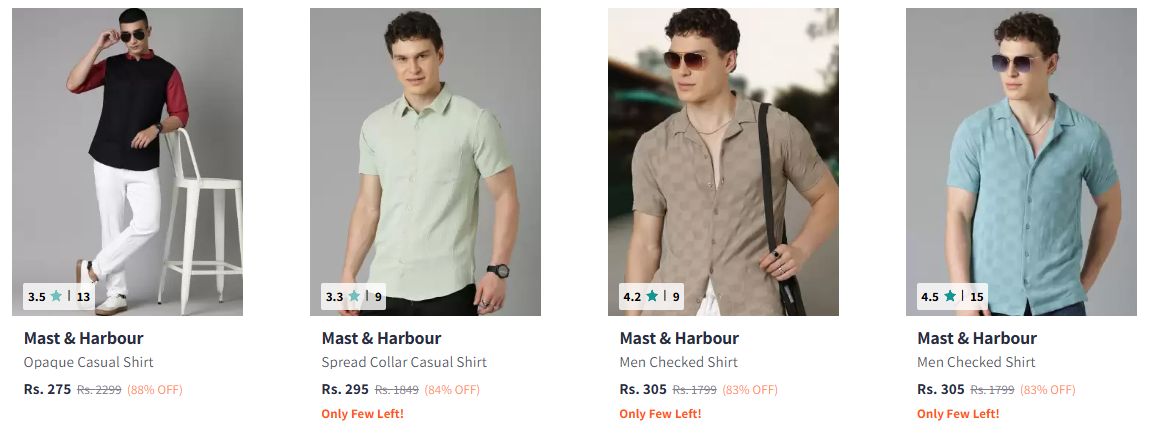Click the struck-through Rs. 2299 price
Image resolution: width=1155 pixels, height=426 pixels.
pos(99,390)
